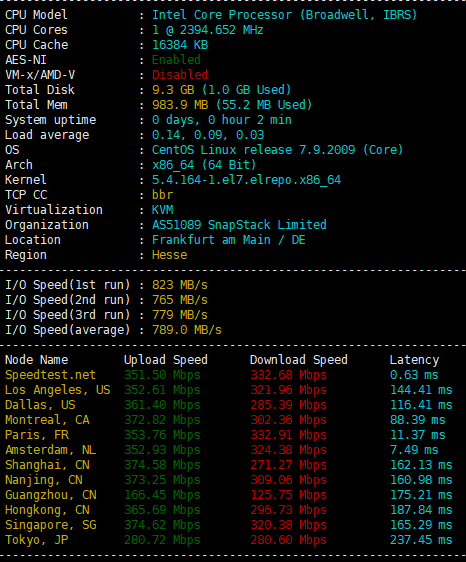
Task: Select the Organization 'AS51089 SnapStack Limited'
Action: pyautogui.click(x=239, y=225)
